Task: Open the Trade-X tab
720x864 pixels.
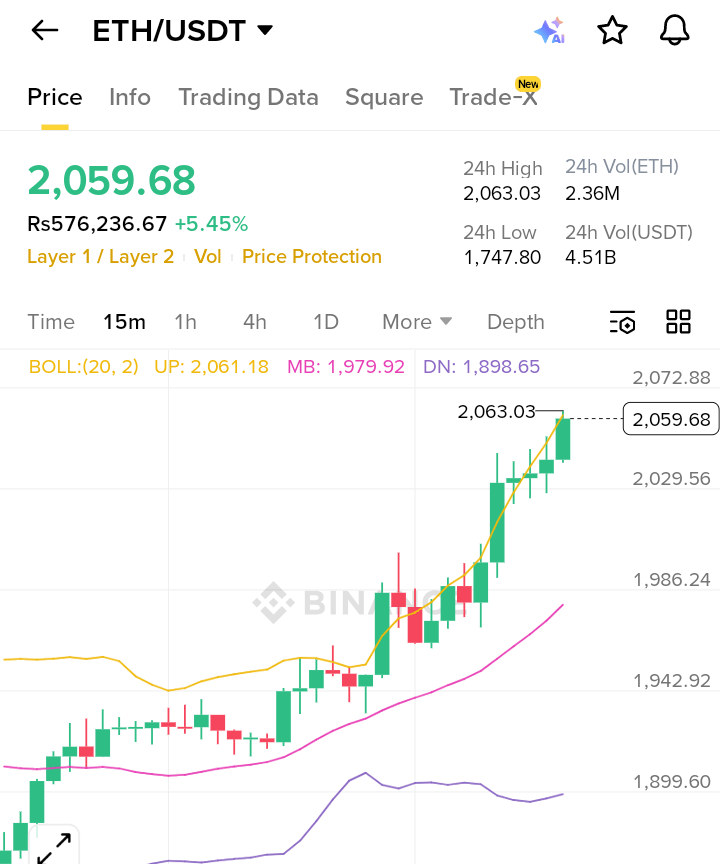Action: (493, 97)
